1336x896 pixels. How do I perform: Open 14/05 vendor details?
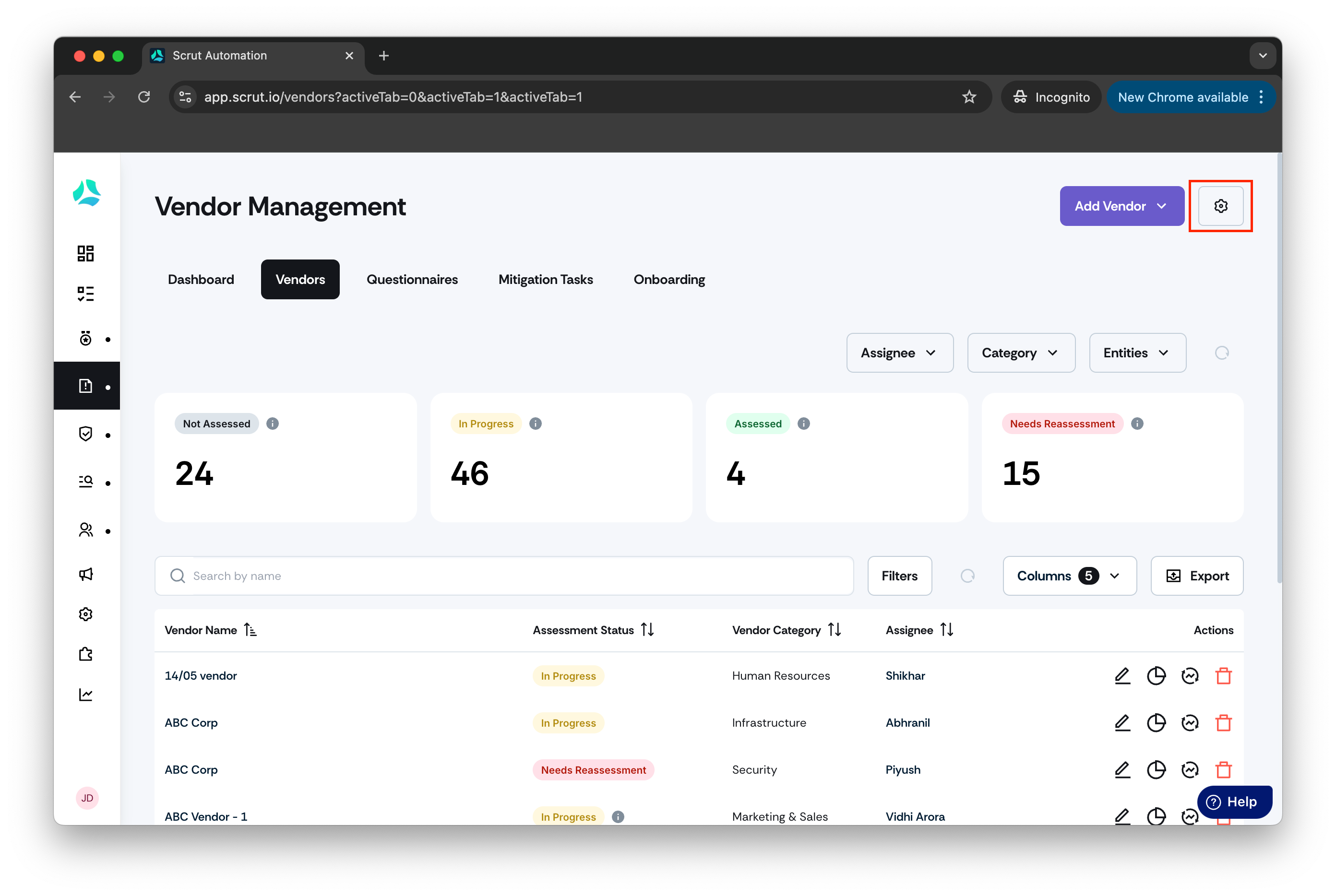point(201,675)
